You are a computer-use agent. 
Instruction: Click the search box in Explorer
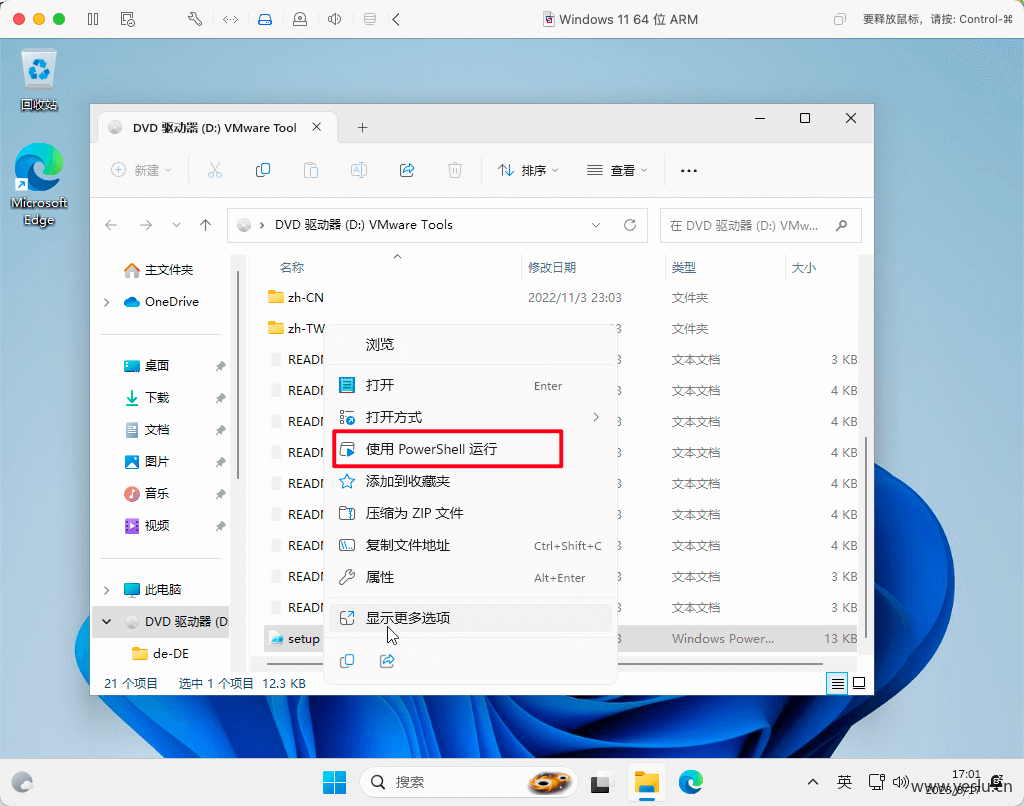click(760, 225)
